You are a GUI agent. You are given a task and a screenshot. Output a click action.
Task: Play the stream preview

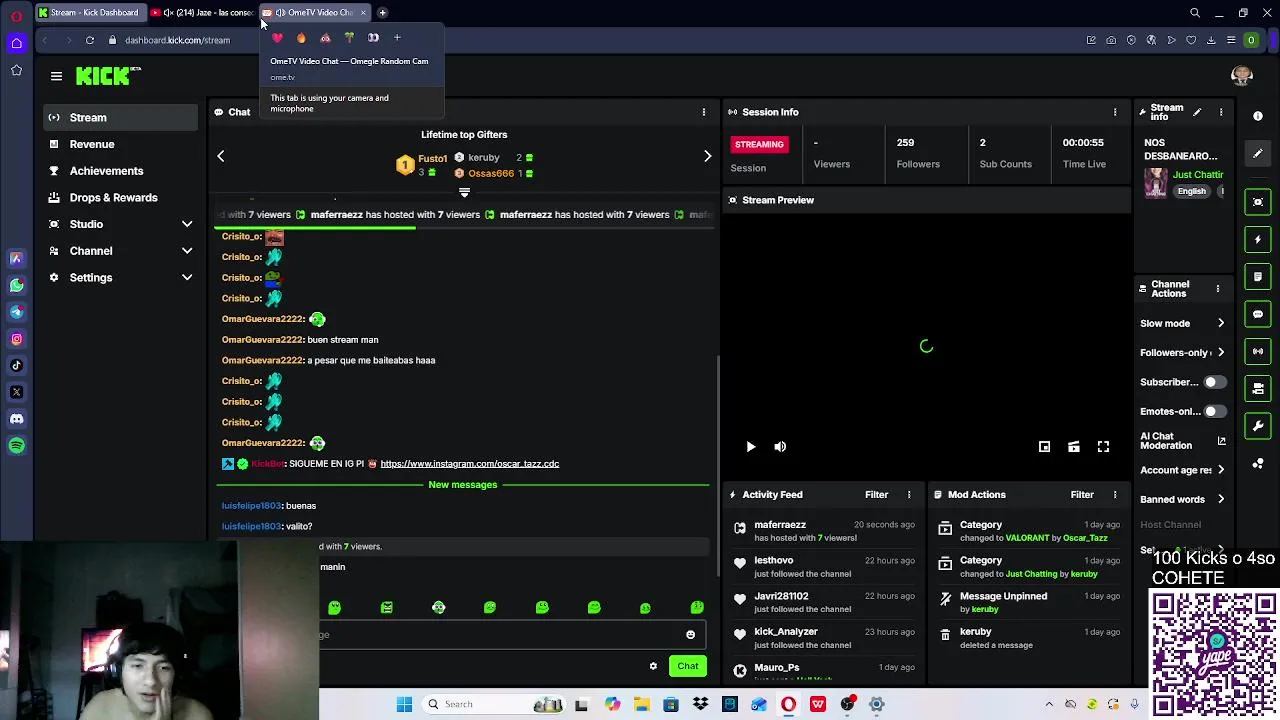750,447
